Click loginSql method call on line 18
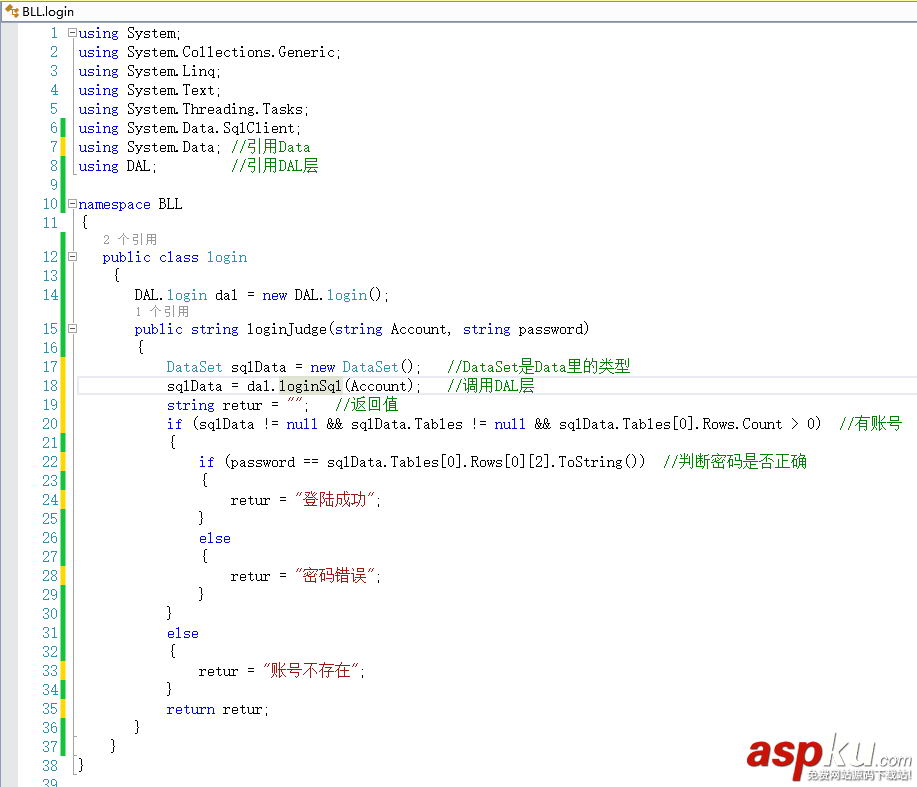Image resolution: width=917 pixels, height=787 pixels. tap(310, 386)
